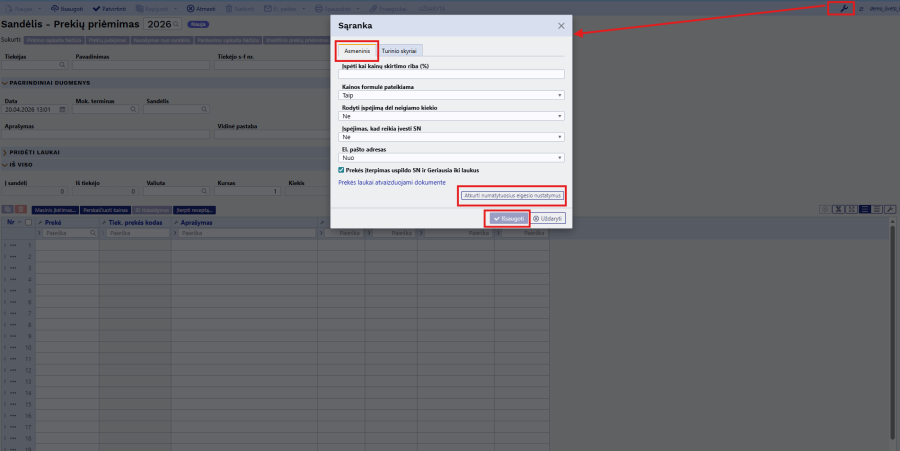Click Atmesti in the top toolbar

pos(200,8)
